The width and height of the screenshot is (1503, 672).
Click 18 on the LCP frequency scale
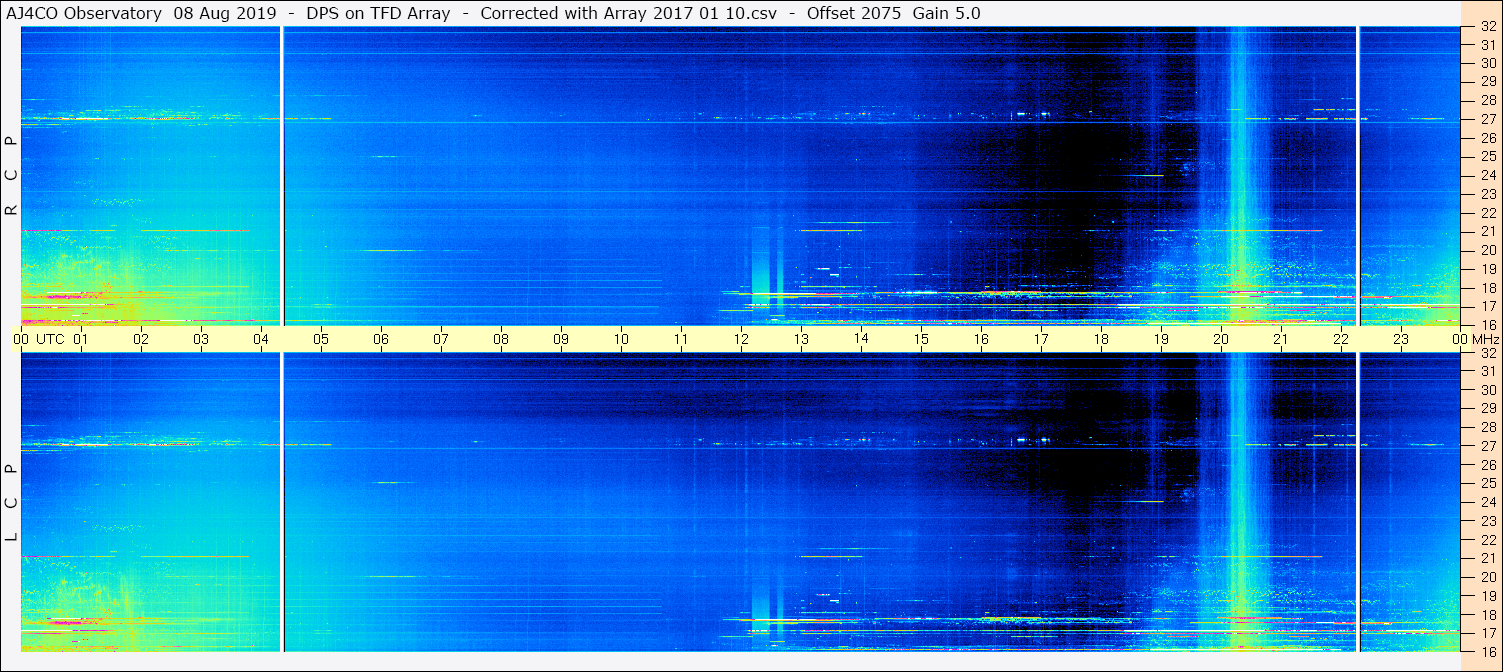click(x=1487, y=614)
